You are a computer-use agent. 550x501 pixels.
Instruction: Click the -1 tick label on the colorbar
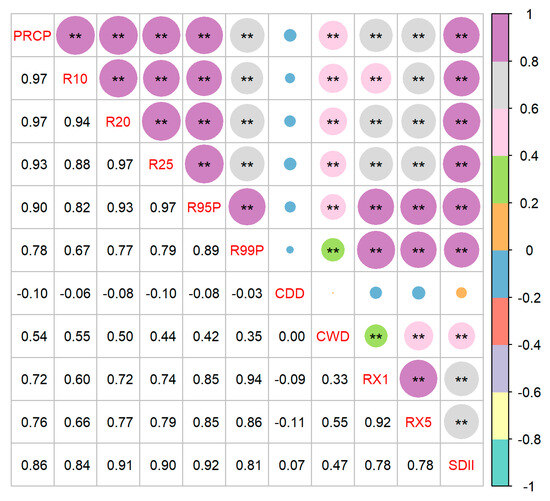(x=529, y=486)
